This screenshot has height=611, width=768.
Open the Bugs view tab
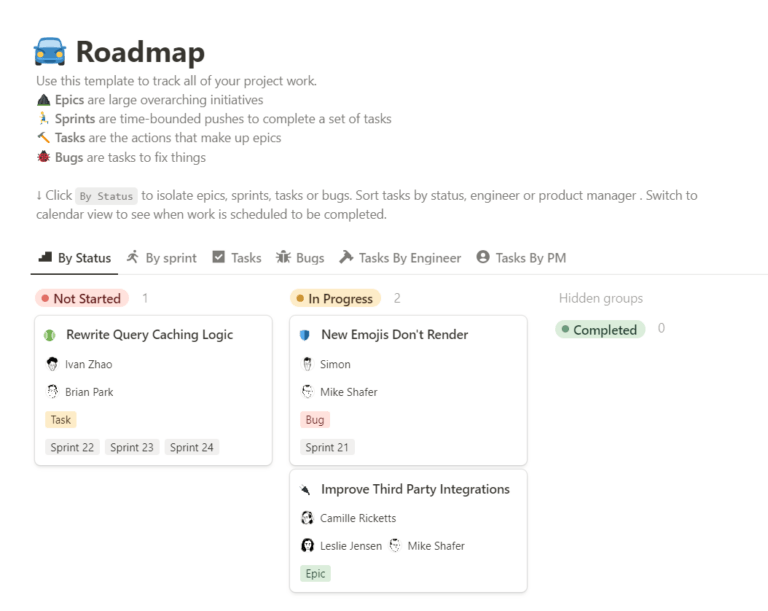300,258
